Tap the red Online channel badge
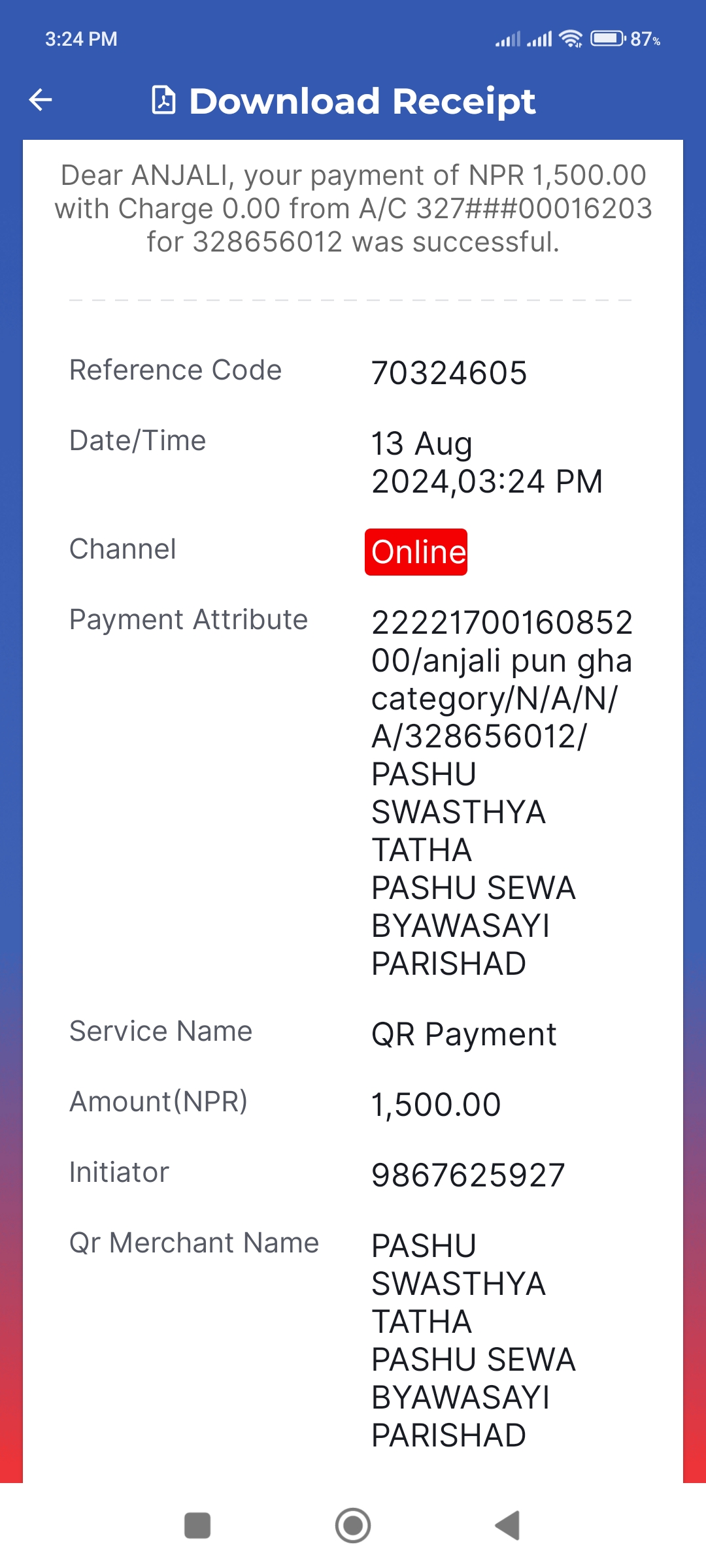 (416, 552)
